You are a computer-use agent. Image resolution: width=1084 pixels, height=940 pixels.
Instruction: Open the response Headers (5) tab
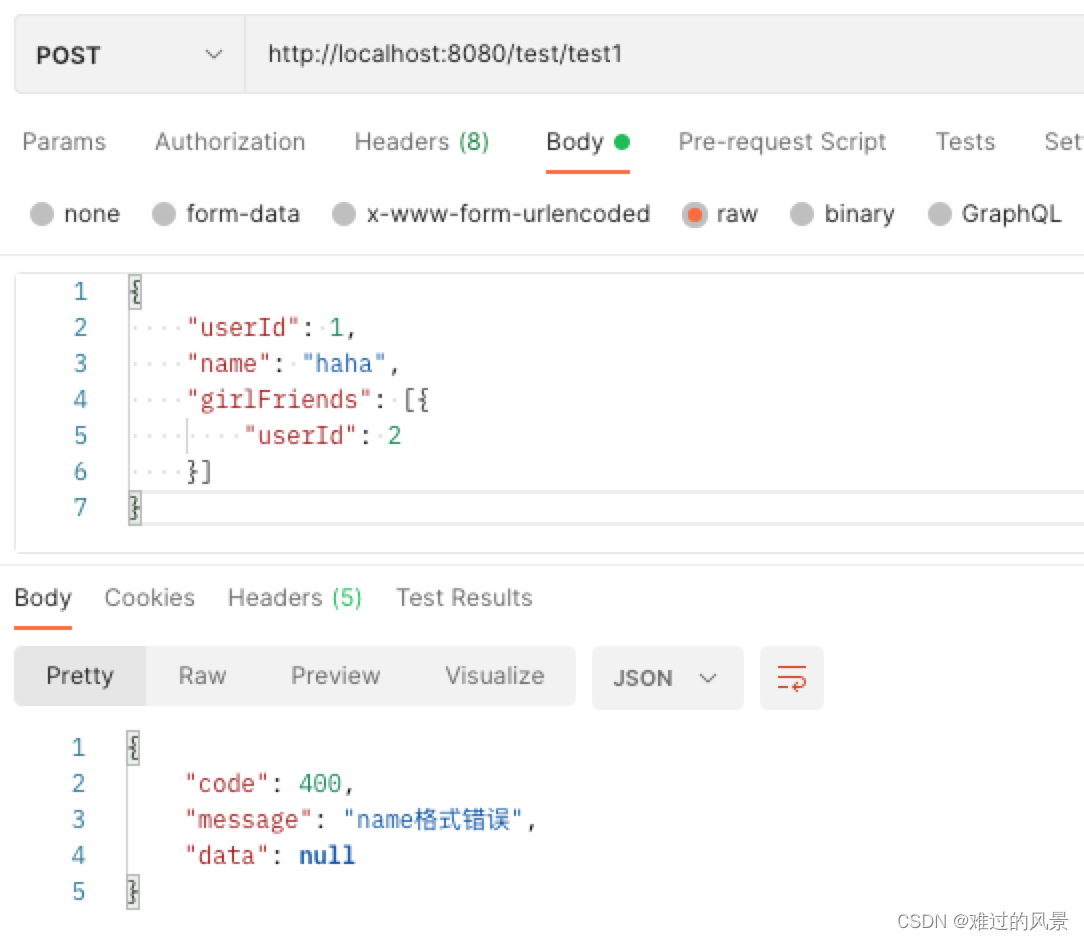(x=295, y=598)
